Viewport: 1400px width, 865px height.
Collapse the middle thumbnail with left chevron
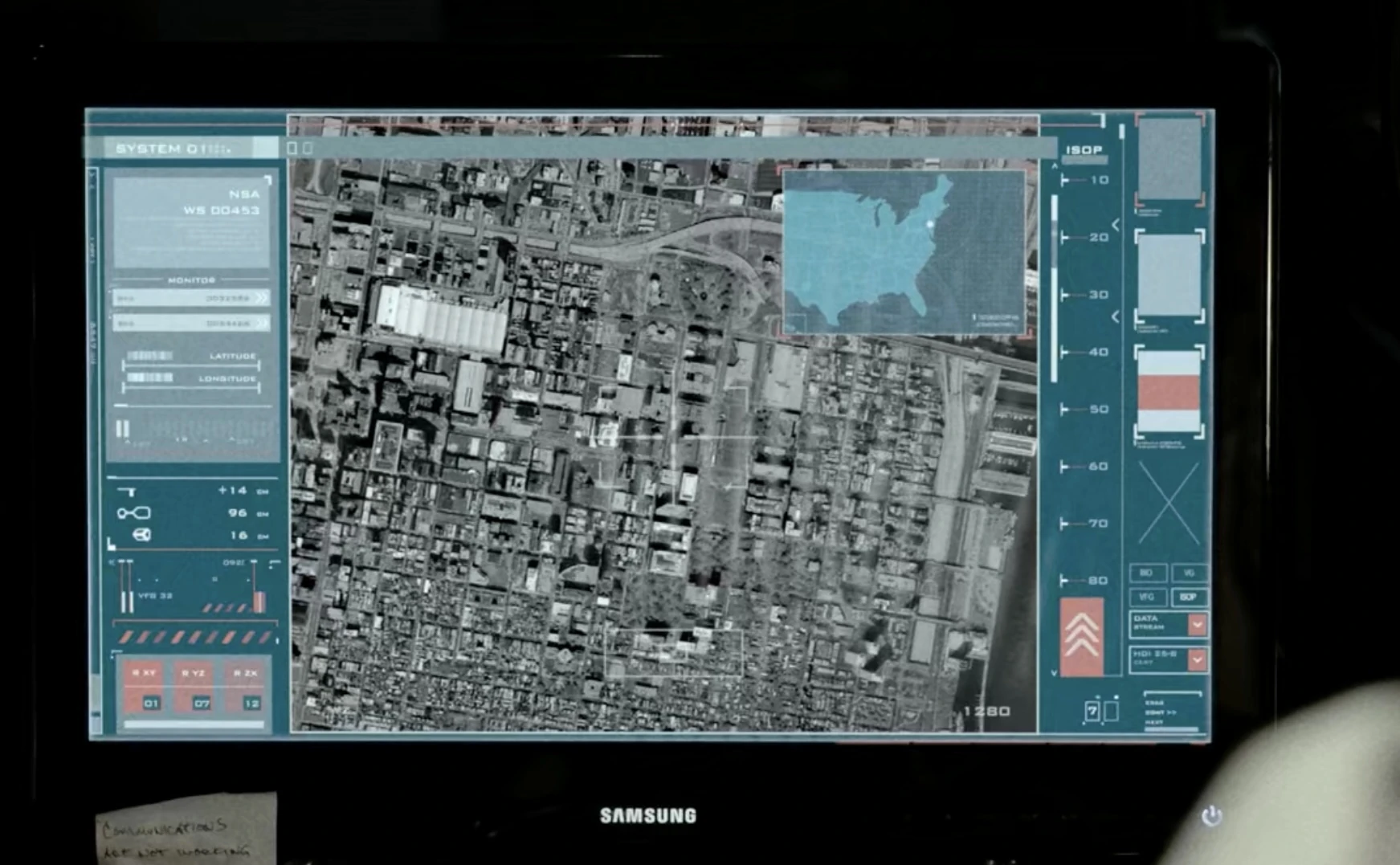tap(1116, 317)
